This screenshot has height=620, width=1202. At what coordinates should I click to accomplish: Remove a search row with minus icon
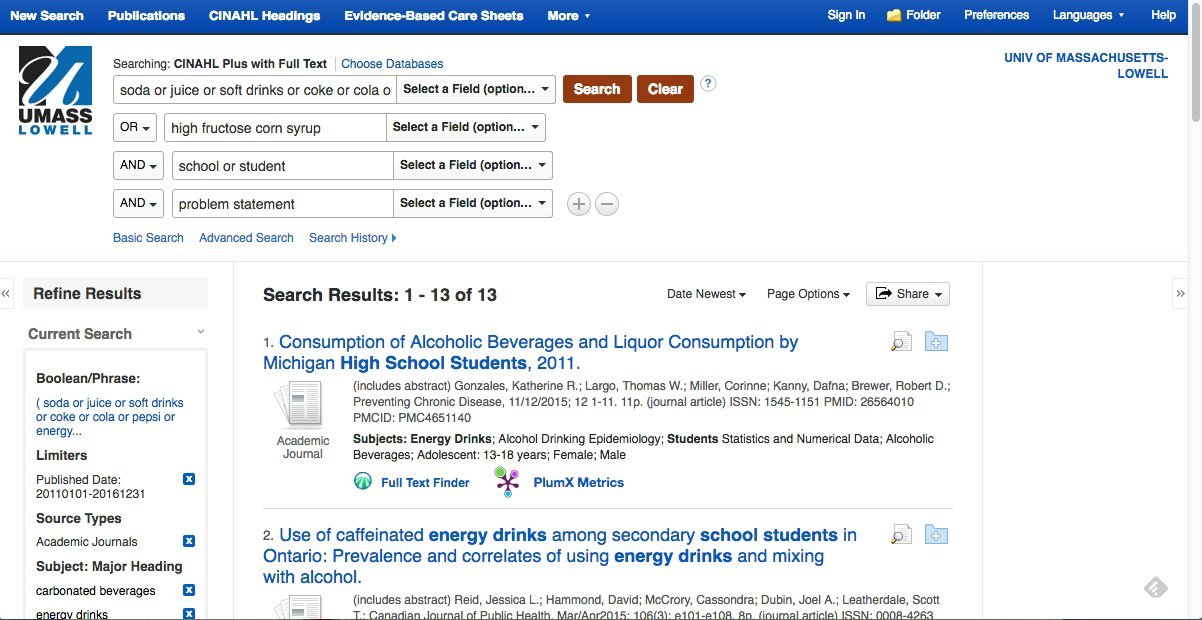point(607,204)
